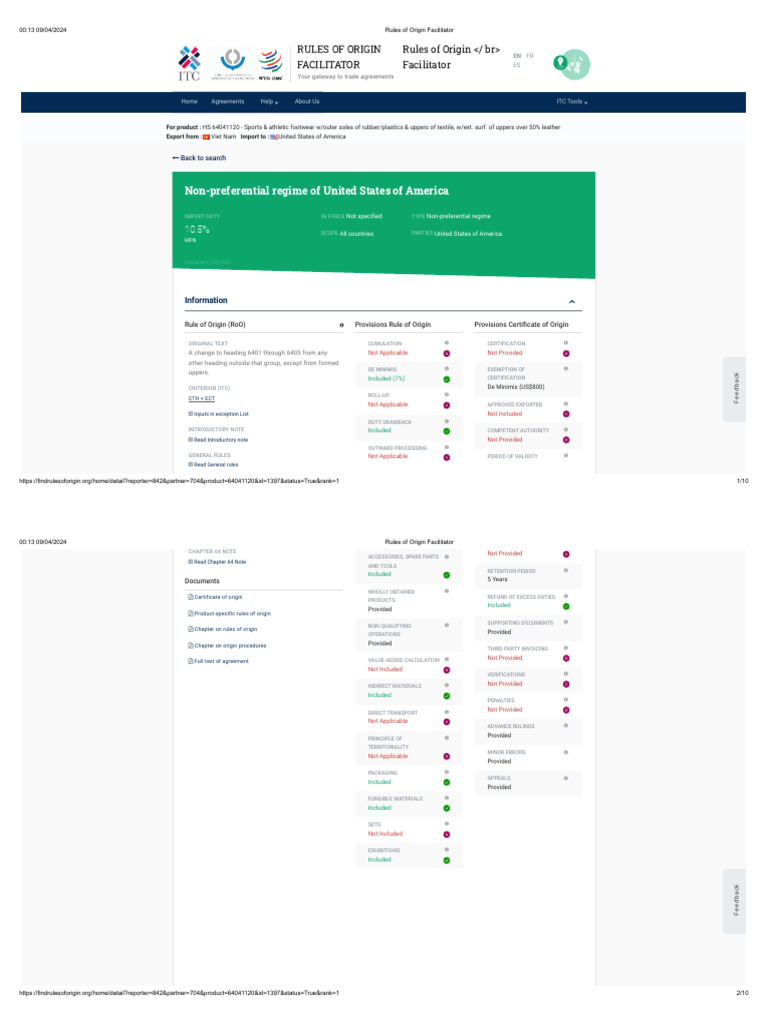Screen dimensions: 768x1024
Task: Click the document icon beside Certificate of origin
Action: (x=191, y=597)
